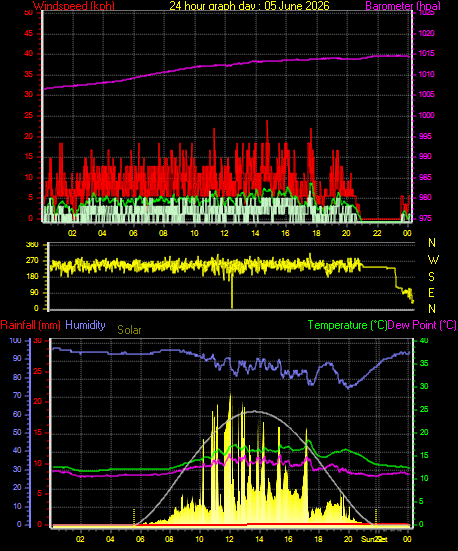
Task: Click the 'W' wind direction label
Action: coord(433,260)
